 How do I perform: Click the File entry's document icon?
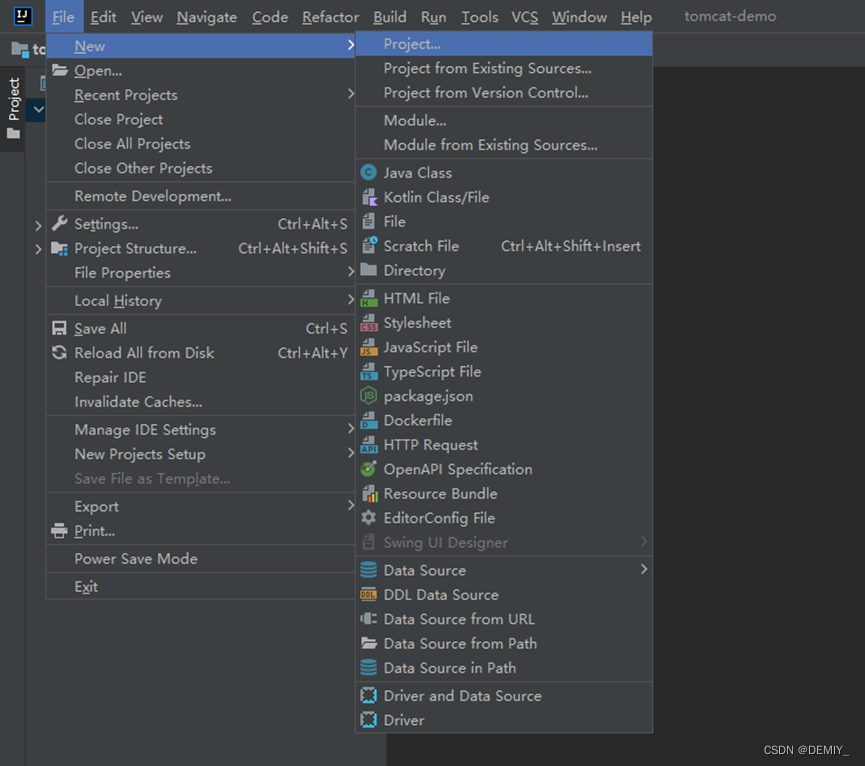tap(369, 221)
